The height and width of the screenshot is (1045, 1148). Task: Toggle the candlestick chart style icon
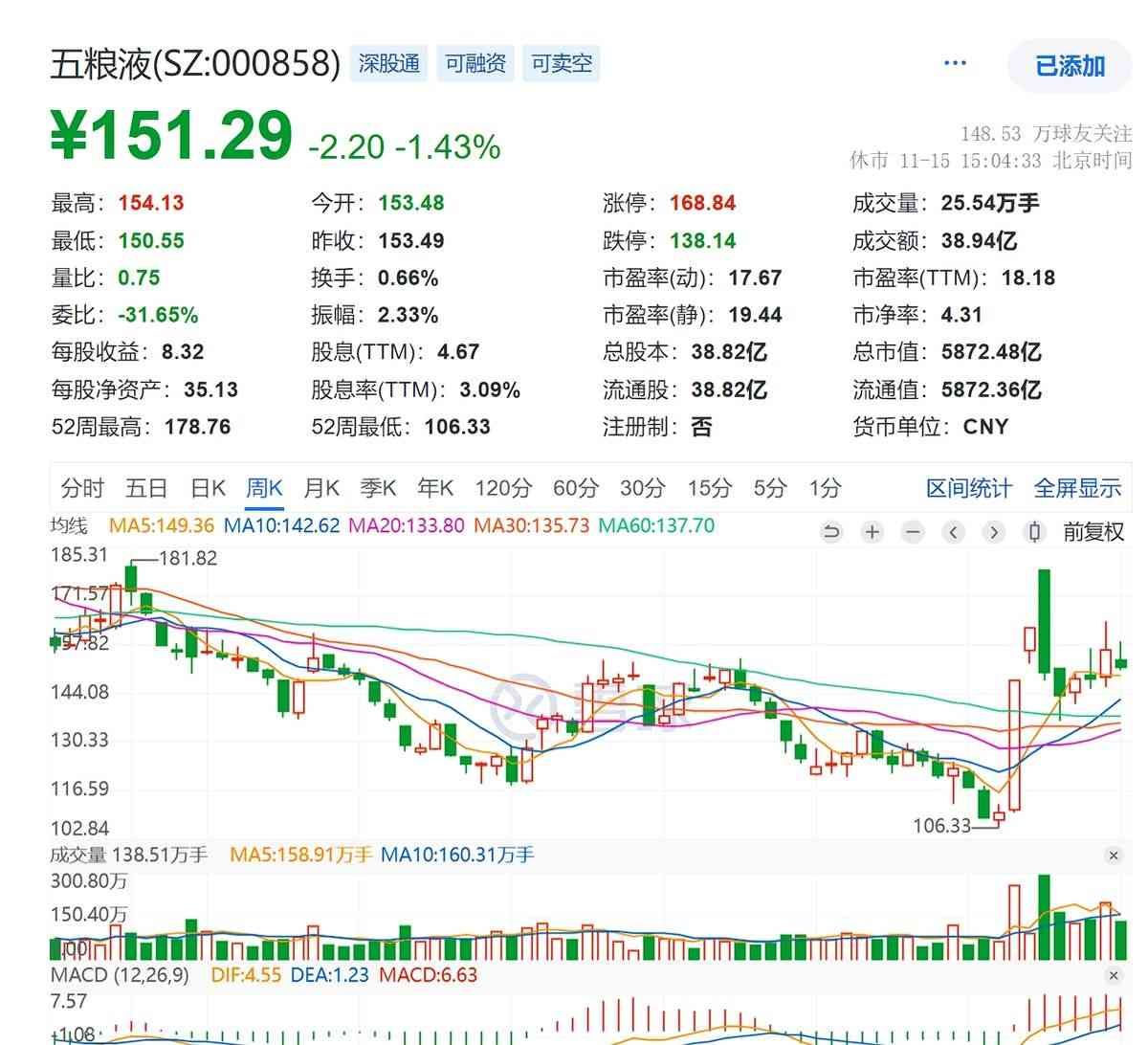(1034, 532)
